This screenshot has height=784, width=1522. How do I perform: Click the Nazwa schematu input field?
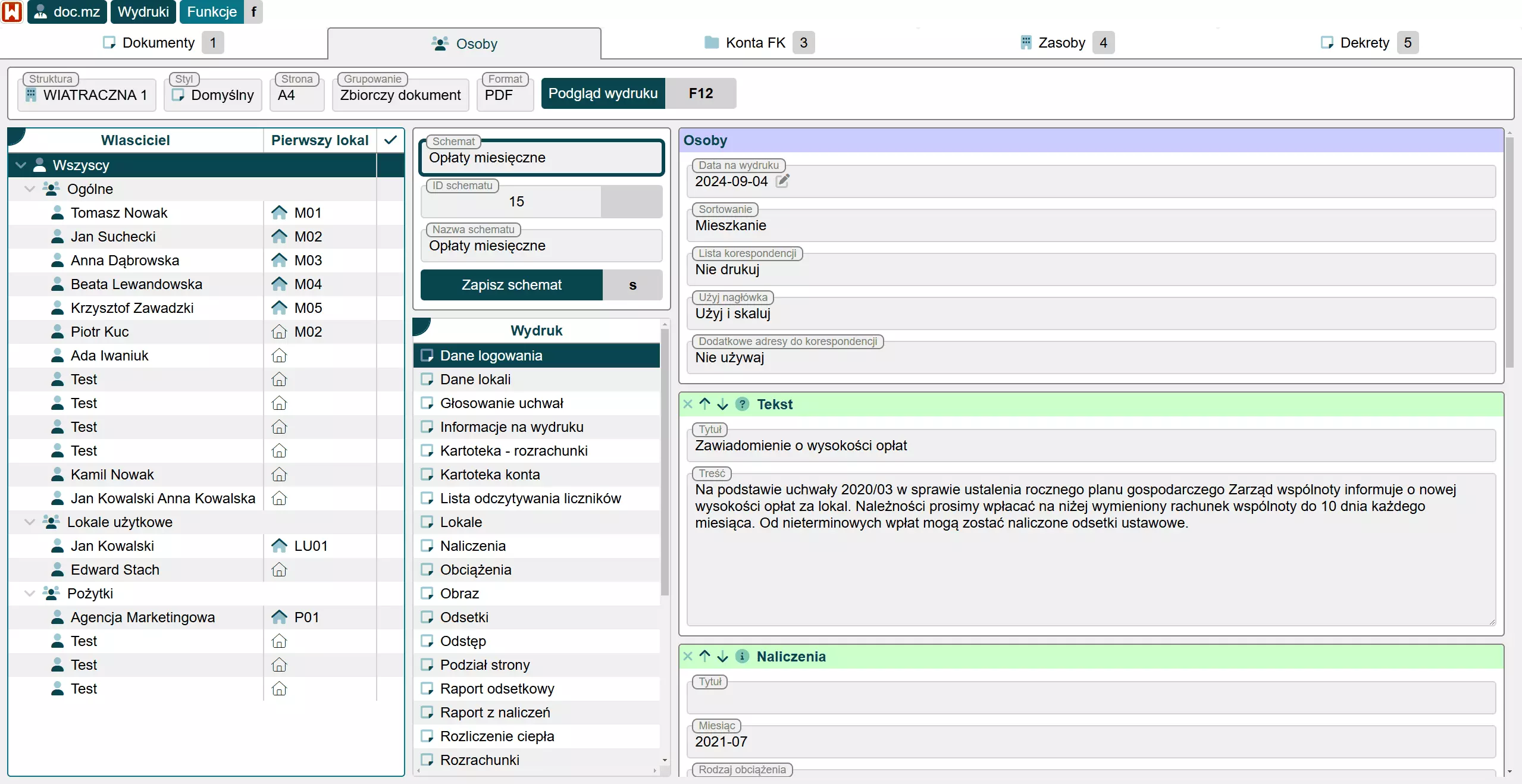[x=541, y=246]
